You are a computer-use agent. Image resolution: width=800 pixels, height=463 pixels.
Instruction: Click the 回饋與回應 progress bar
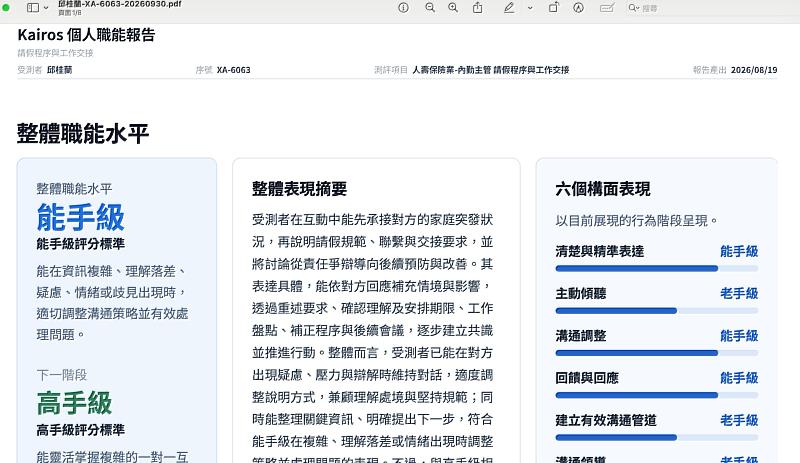click(657, 395)
